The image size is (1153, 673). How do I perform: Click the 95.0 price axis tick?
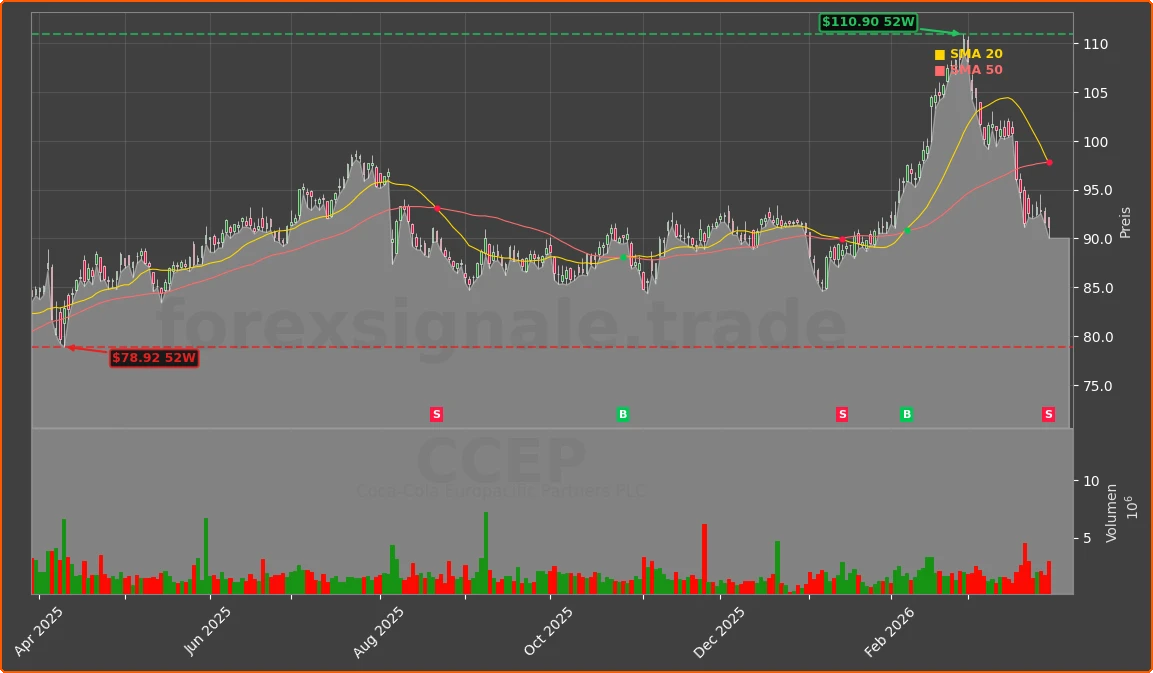click(1097, 190)
